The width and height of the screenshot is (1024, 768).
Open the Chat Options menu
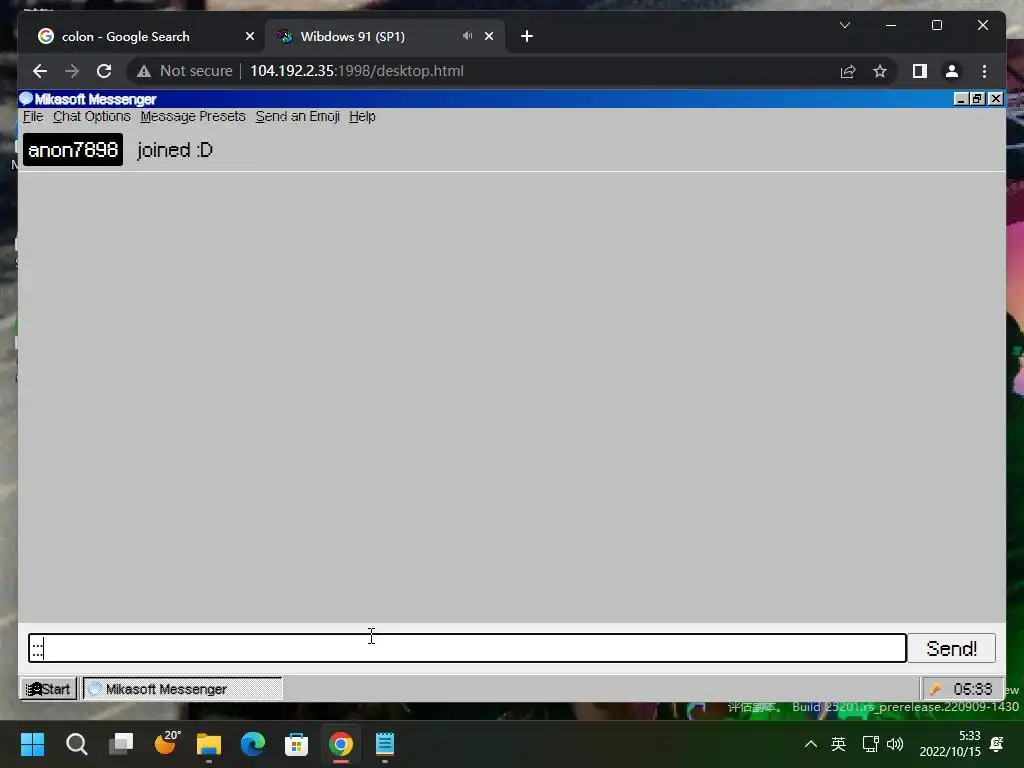(91, 116)
